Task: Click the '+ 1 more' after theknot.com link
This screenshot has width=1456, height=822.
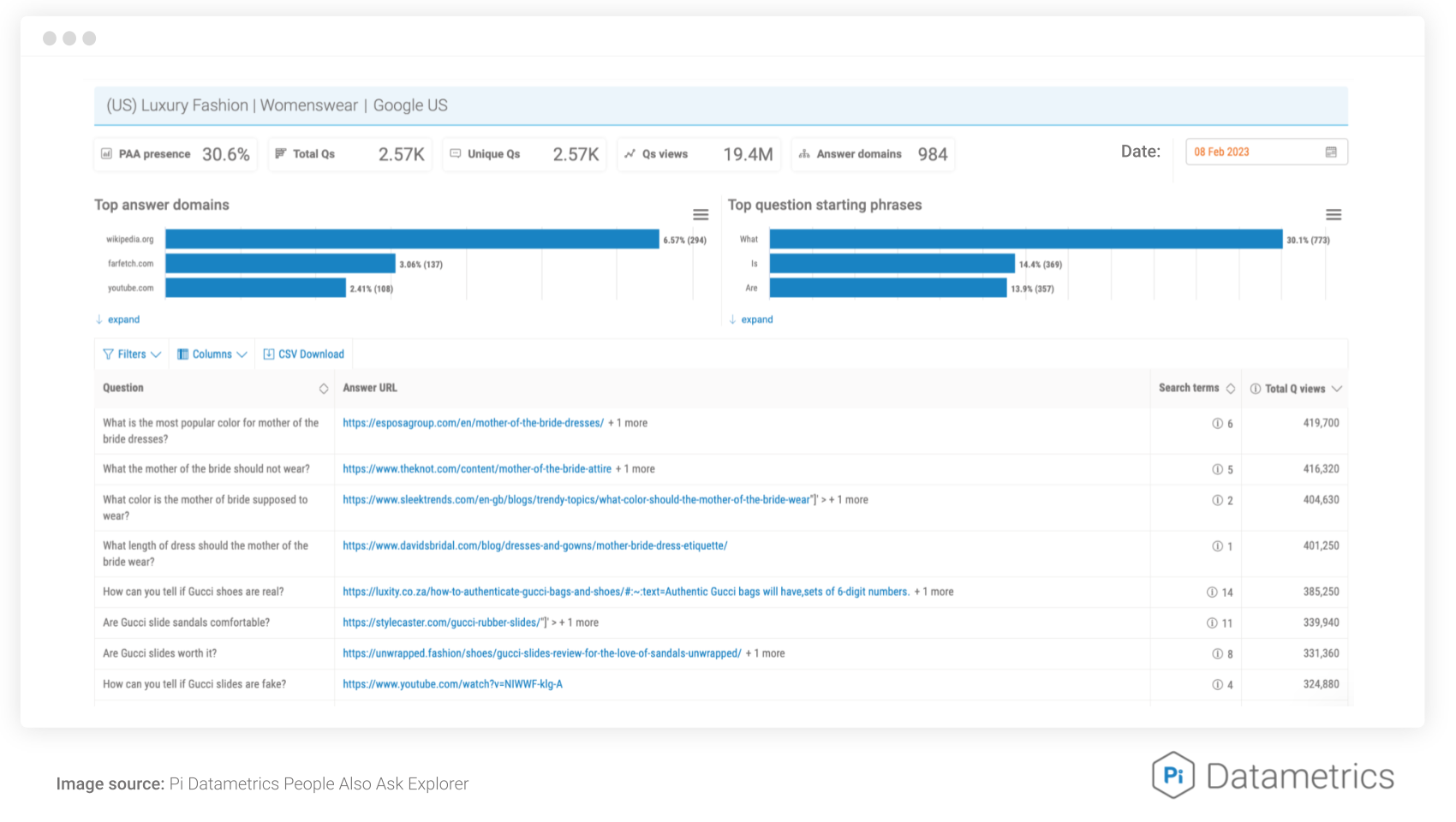Action: (636, 469)
